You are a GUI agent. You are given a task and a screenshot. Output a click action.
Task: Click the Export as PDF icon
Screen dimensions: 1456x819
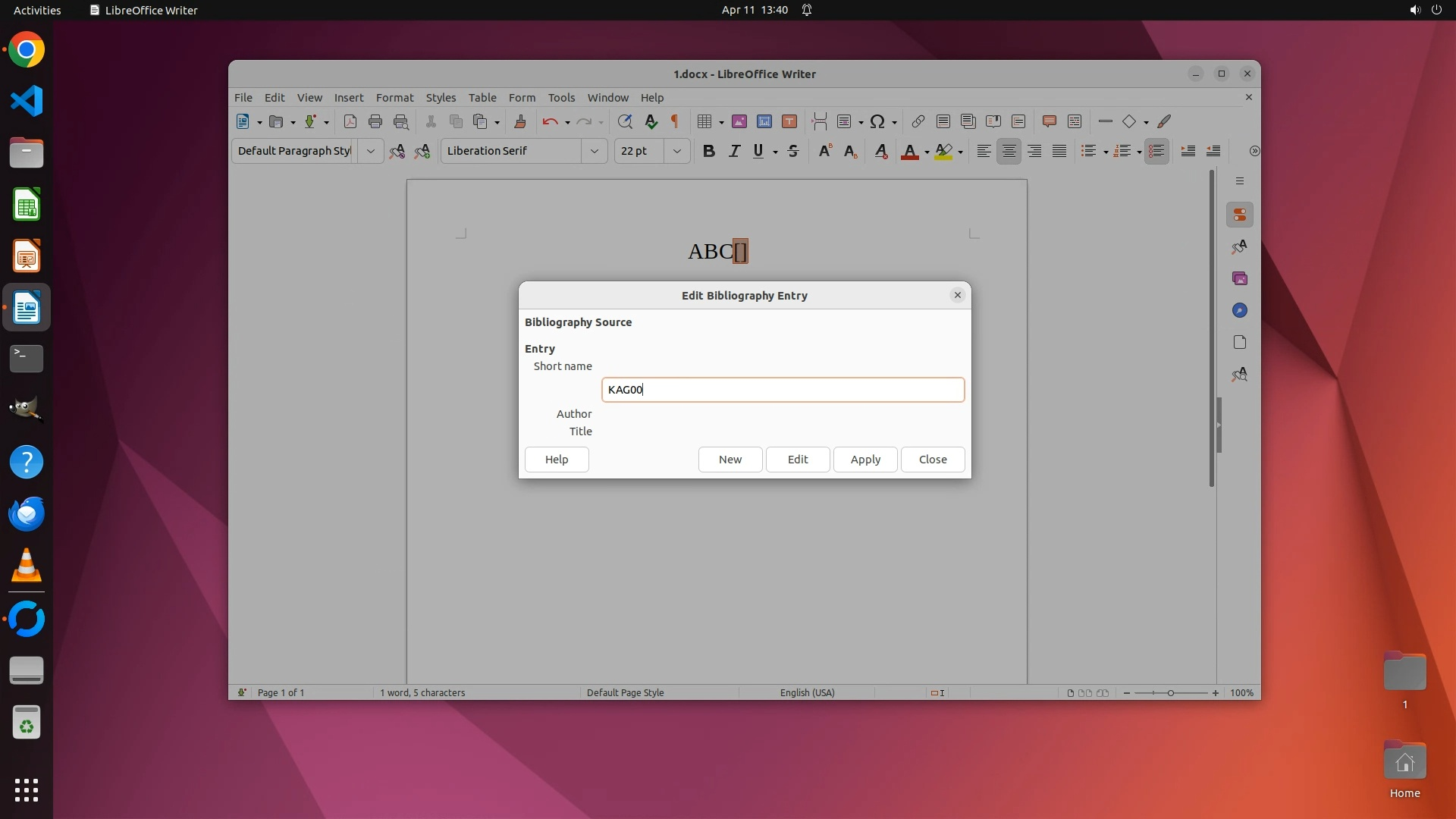(350, 121)
